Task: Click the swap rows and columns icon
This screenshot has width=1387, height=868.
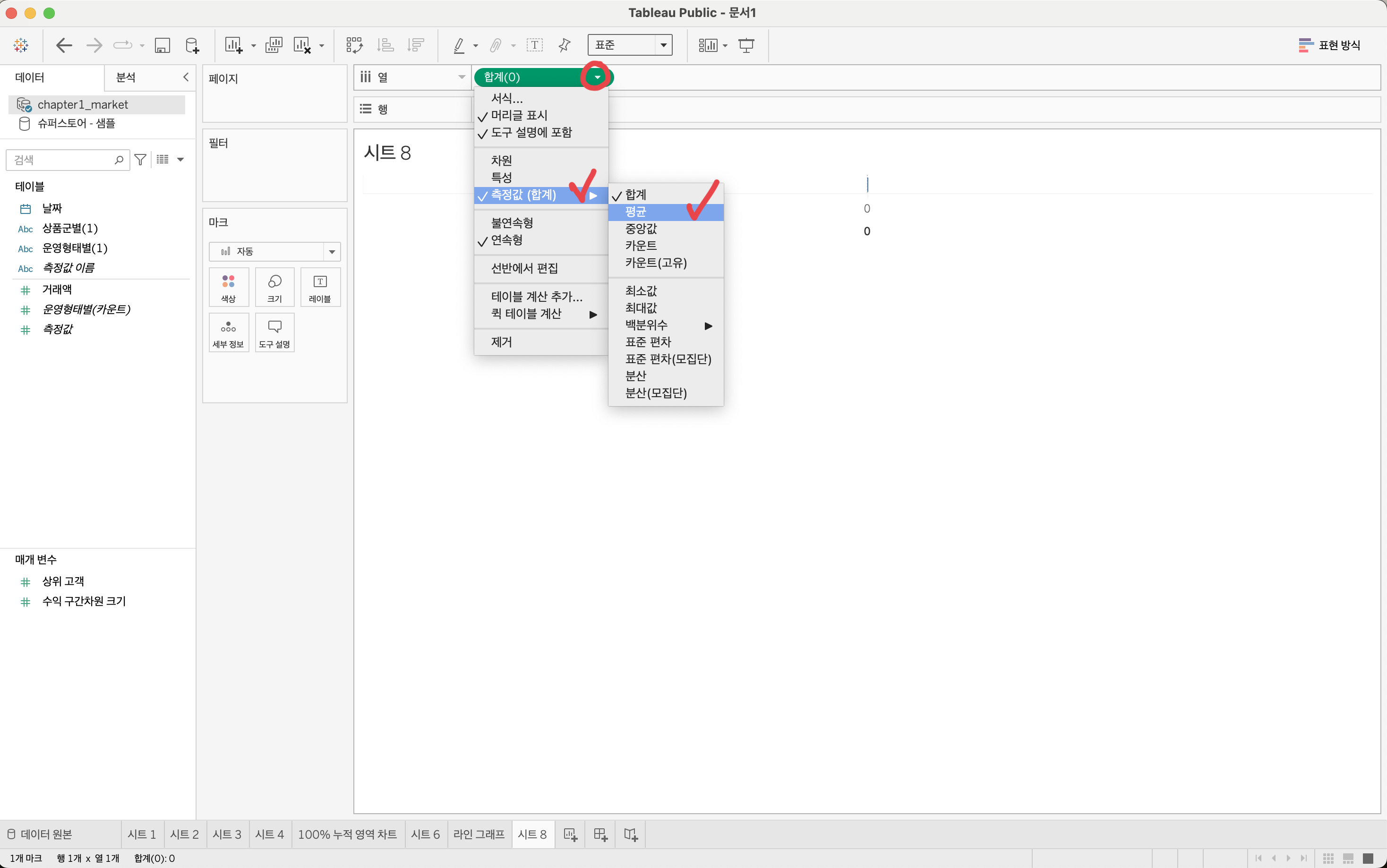Action: pyautogui.click(x=354, y=45)
